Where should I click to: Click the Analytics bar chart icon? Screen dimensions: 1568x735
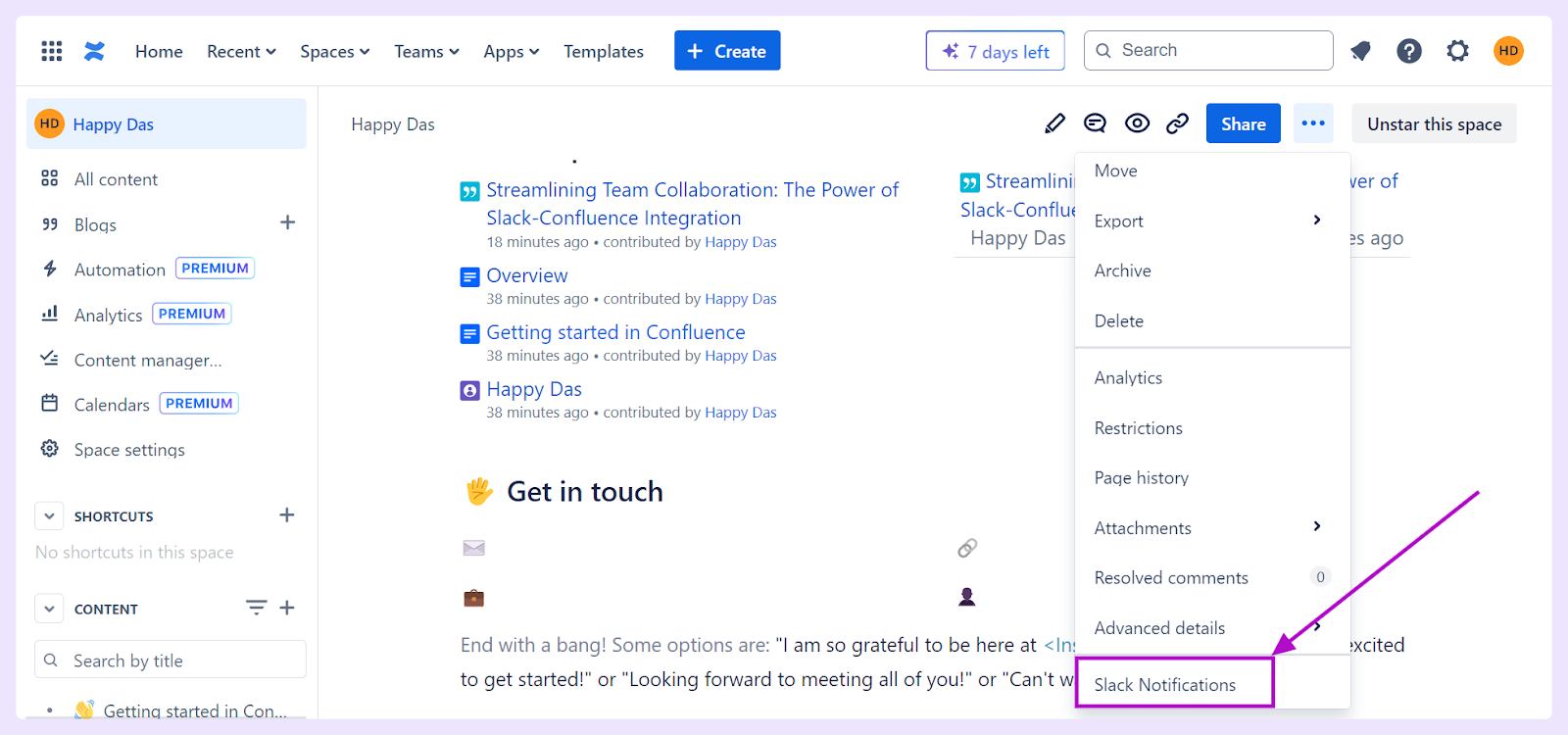click(x=49, y=314)
